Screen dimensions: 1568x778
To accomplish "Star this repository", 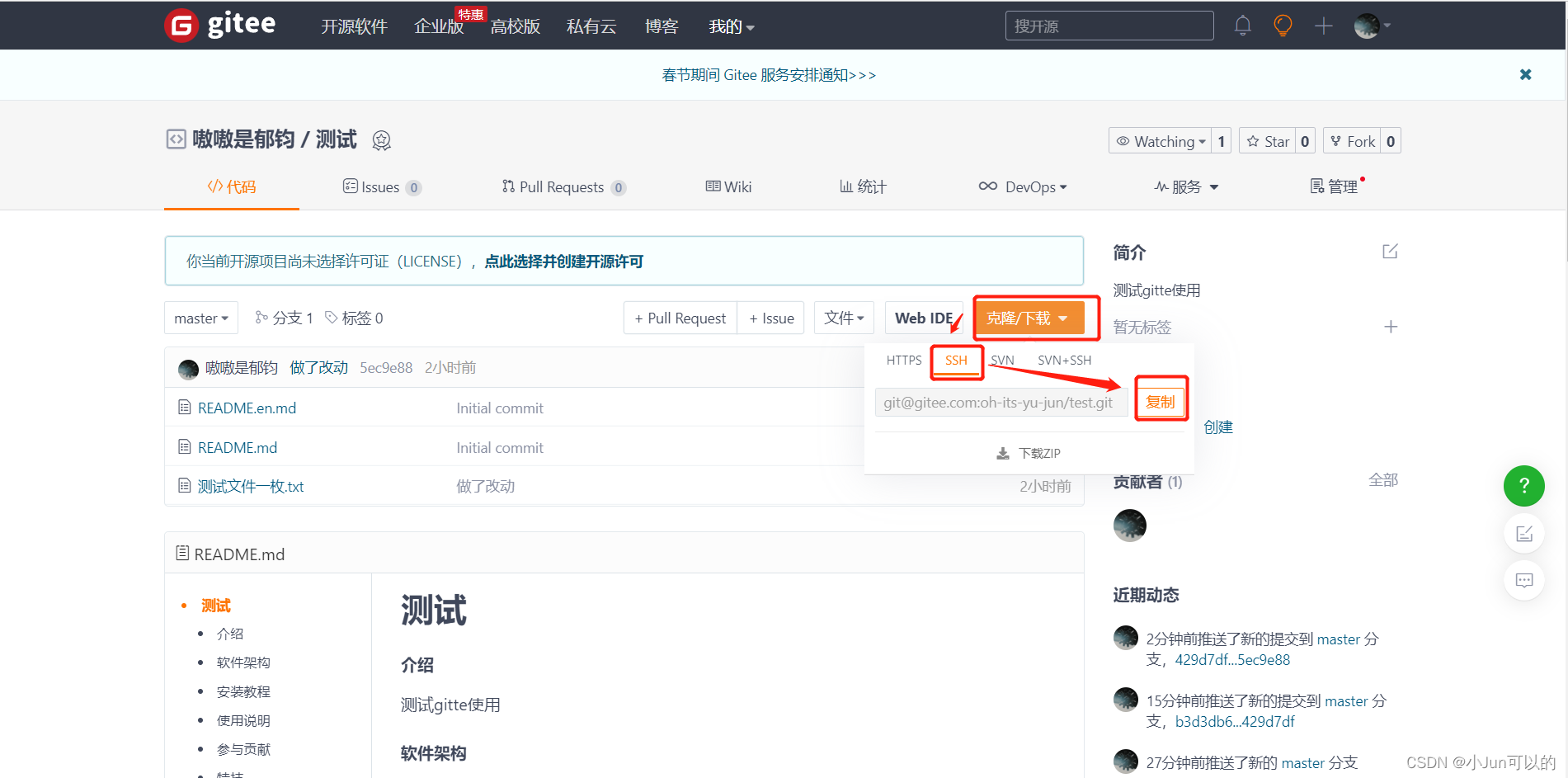I will pos(1268,141).
